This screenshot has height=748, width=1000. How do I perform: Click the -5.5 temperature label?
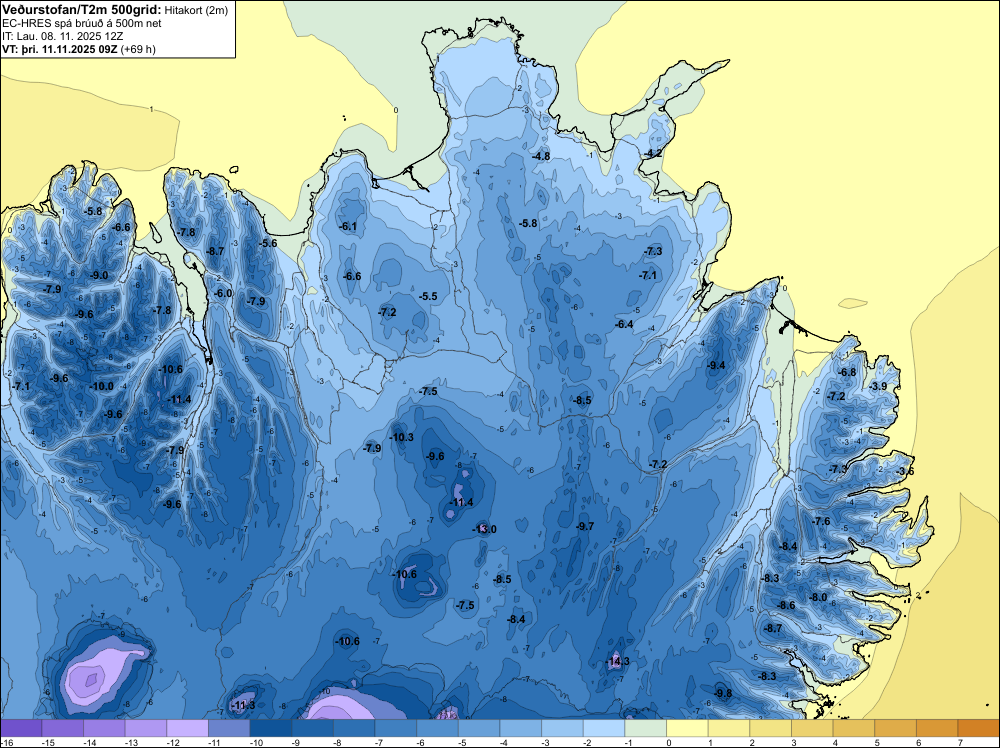click(x=428, y=297)
